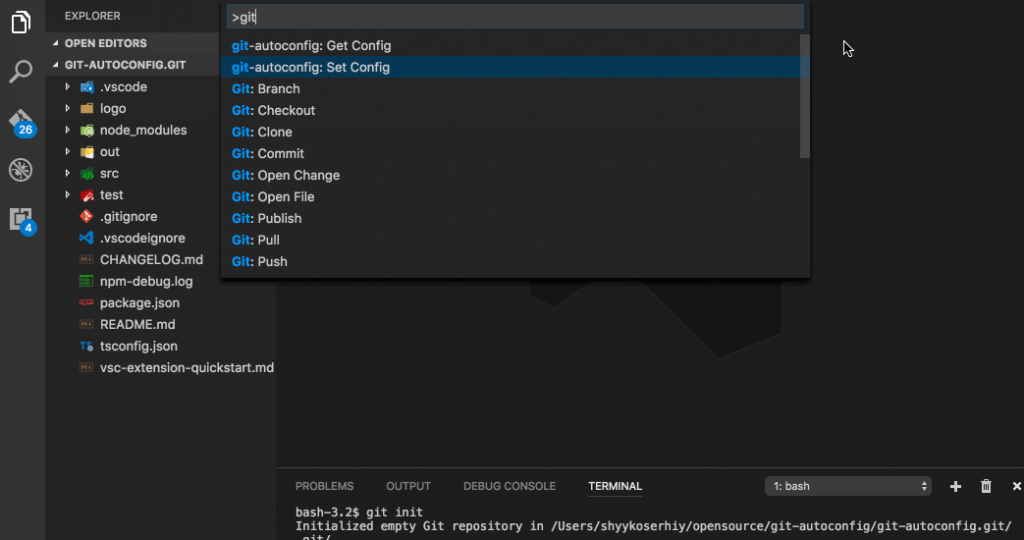Open Extensions view with 4 badge
The width and height of the screenshot is (1024, 540).
(22, 221)
